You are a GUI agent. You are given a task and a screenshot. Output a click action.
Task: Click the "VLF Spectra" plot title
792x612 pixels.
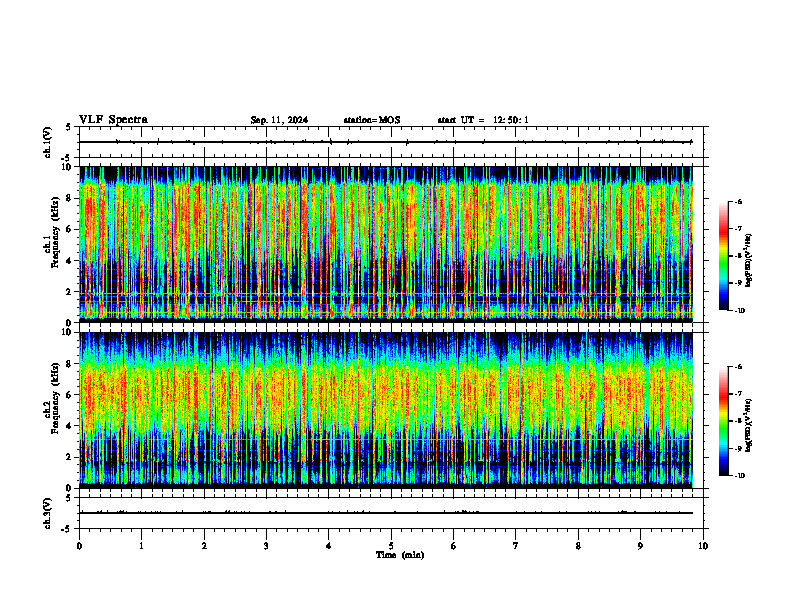113,120
